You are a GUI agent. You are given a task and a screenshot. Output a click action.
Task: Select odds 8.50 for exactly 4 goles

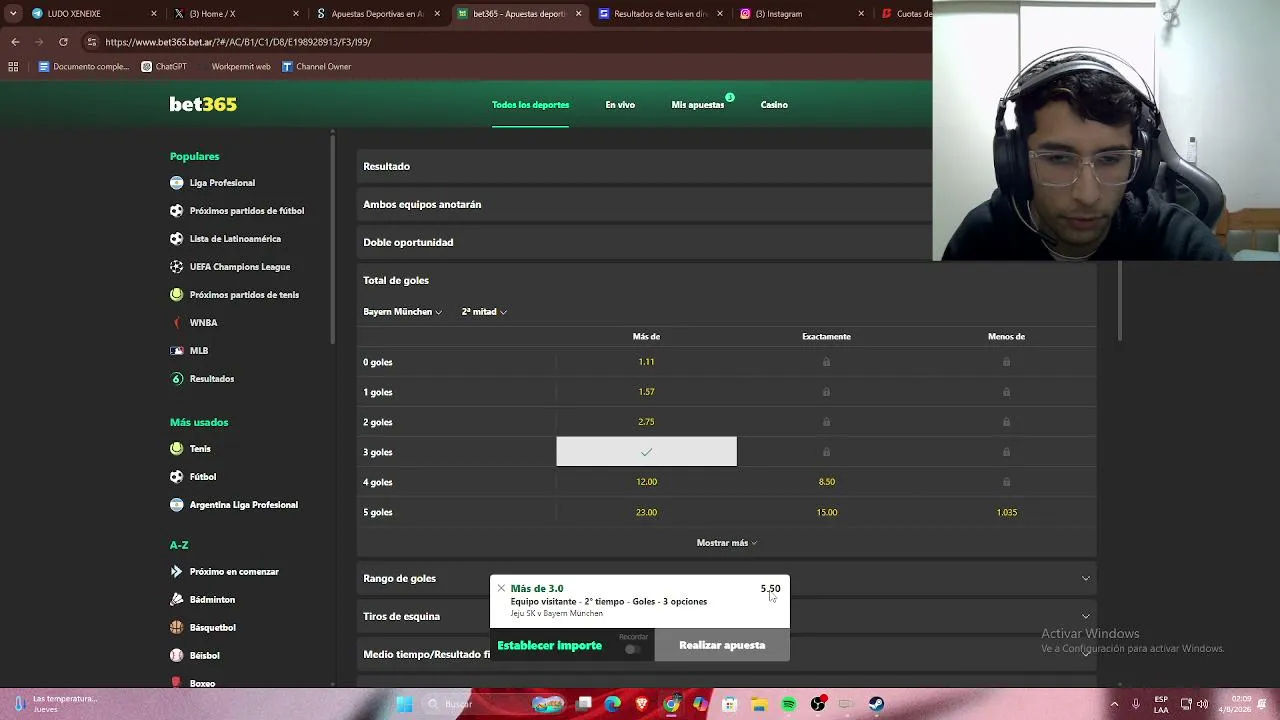(x=826, y=482)
